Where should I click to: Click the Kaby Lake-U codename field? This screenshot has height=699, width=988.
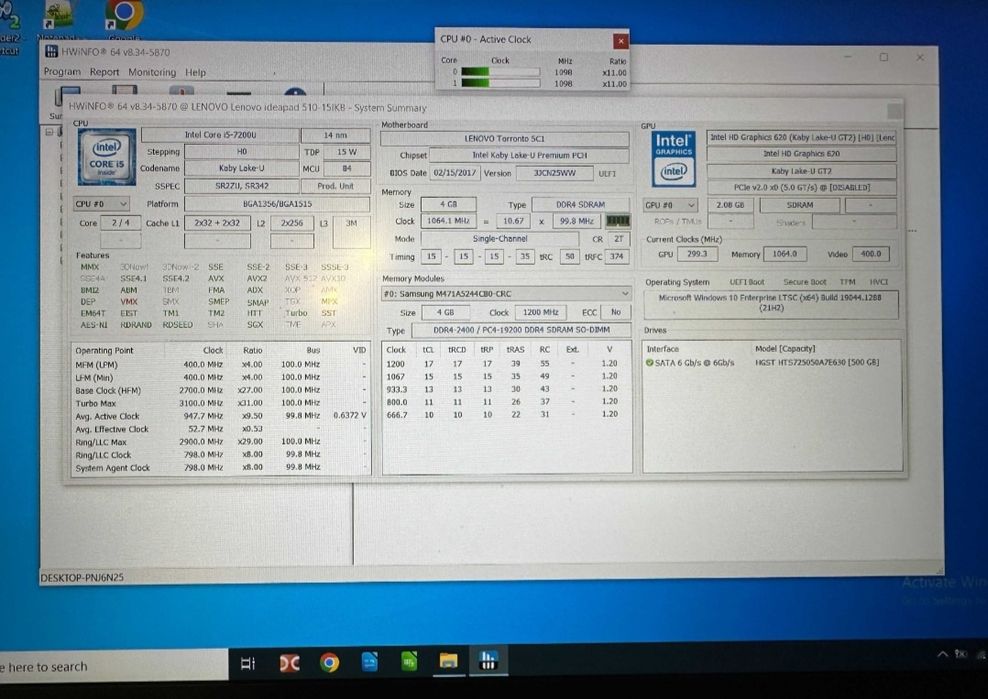coord(241,169)
